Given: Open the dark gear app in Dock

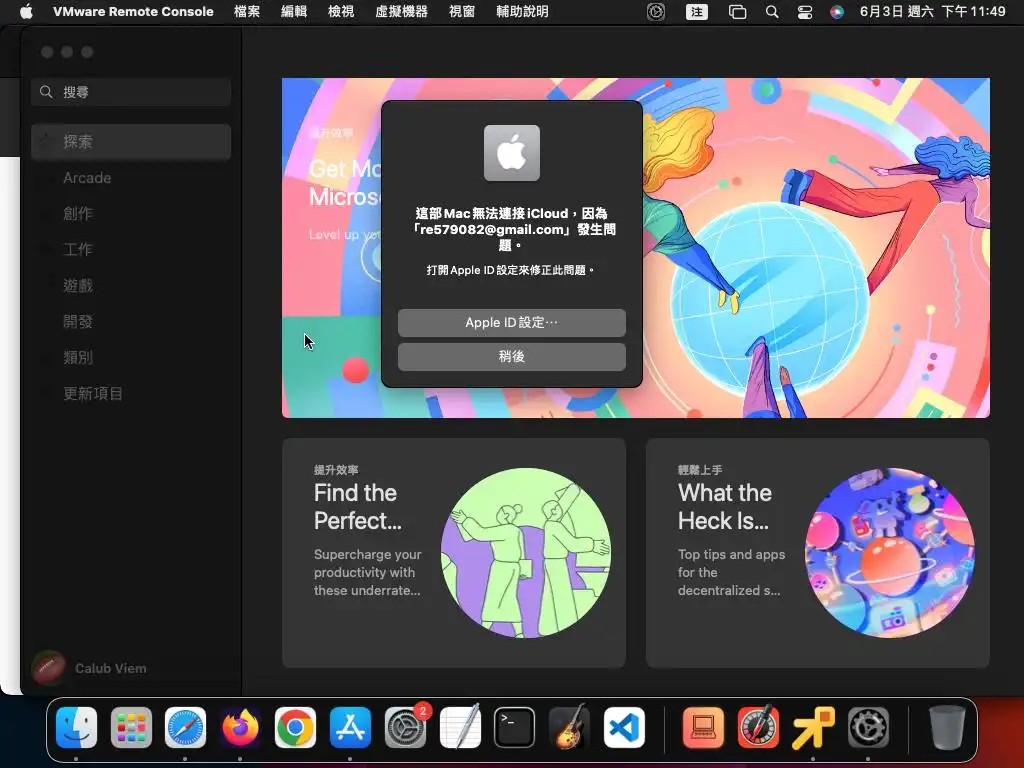Looking at the screenshot, I should tap(868, 728).
